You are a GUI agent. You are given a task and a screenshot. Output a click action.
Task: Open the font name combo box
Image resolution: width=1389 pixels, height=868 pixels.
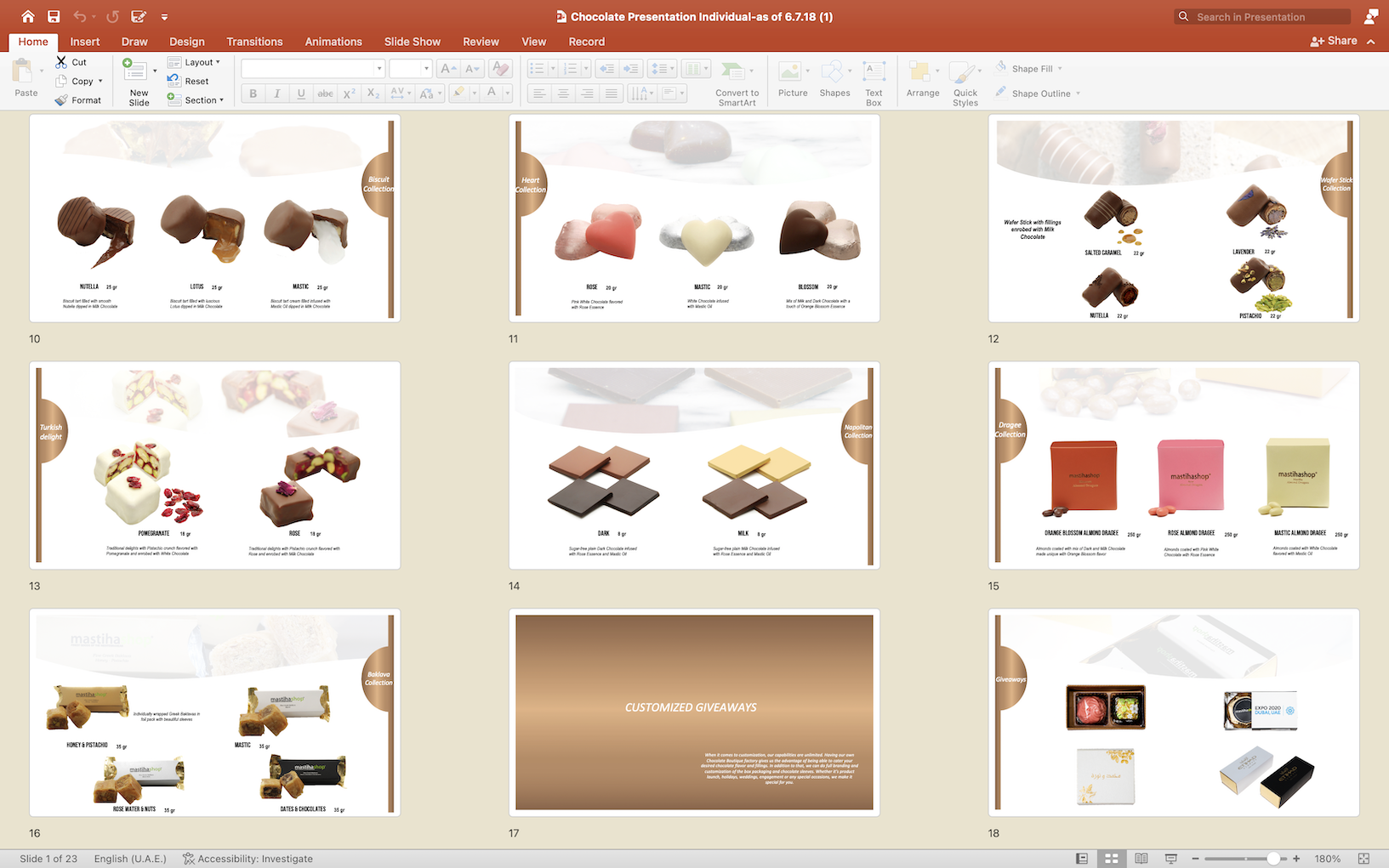pos(313,69)
